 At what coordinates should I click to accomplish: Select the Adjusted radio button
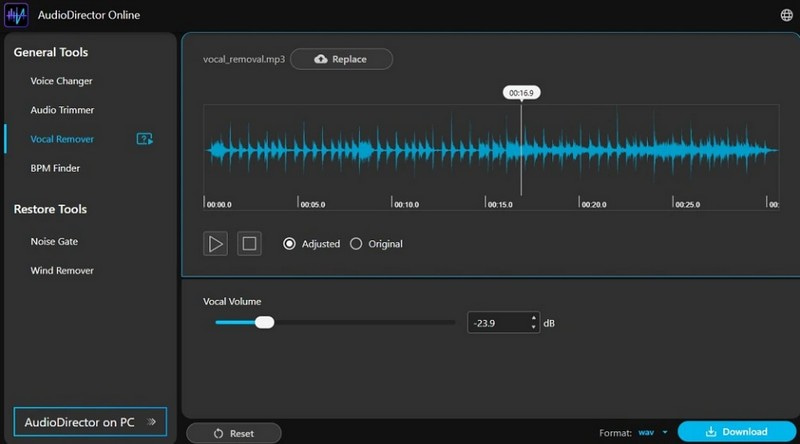pos(290,244)
